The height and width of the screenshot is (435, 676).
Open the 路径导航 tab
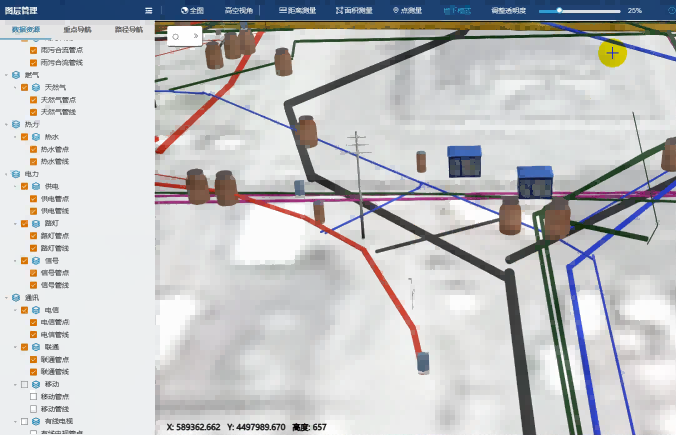pos(128,30)
